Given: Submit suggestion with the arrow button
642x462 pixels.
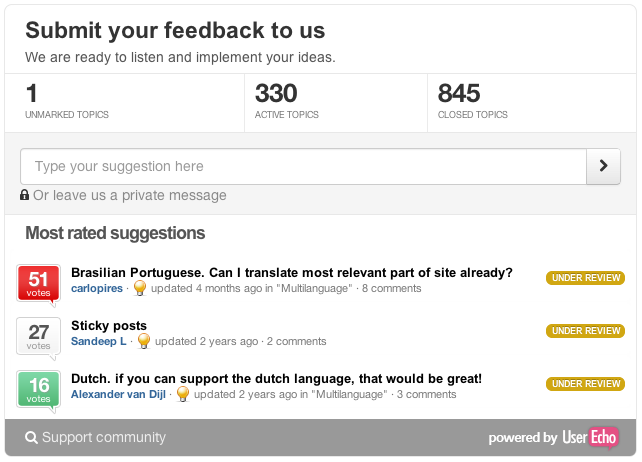Looking at the screenshot, I should 604,166.
